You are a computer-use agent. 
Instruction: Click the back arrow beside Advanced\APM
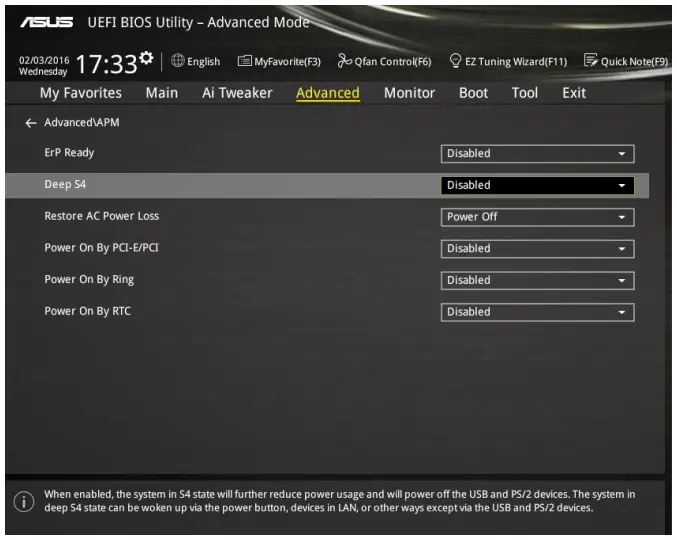[x=31, y=123]
